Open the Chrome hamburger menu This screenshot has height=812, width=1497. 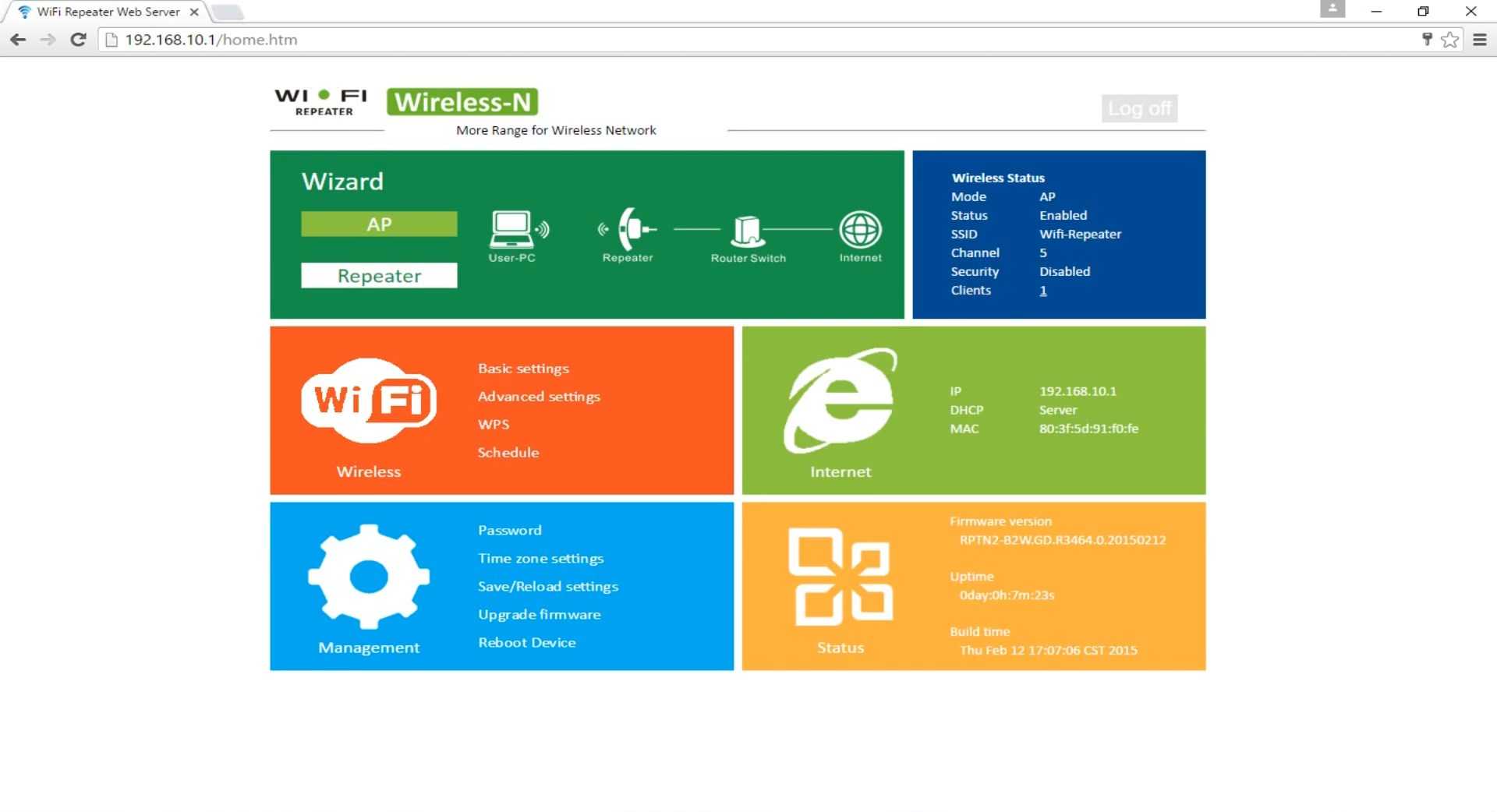[1480, 40]
